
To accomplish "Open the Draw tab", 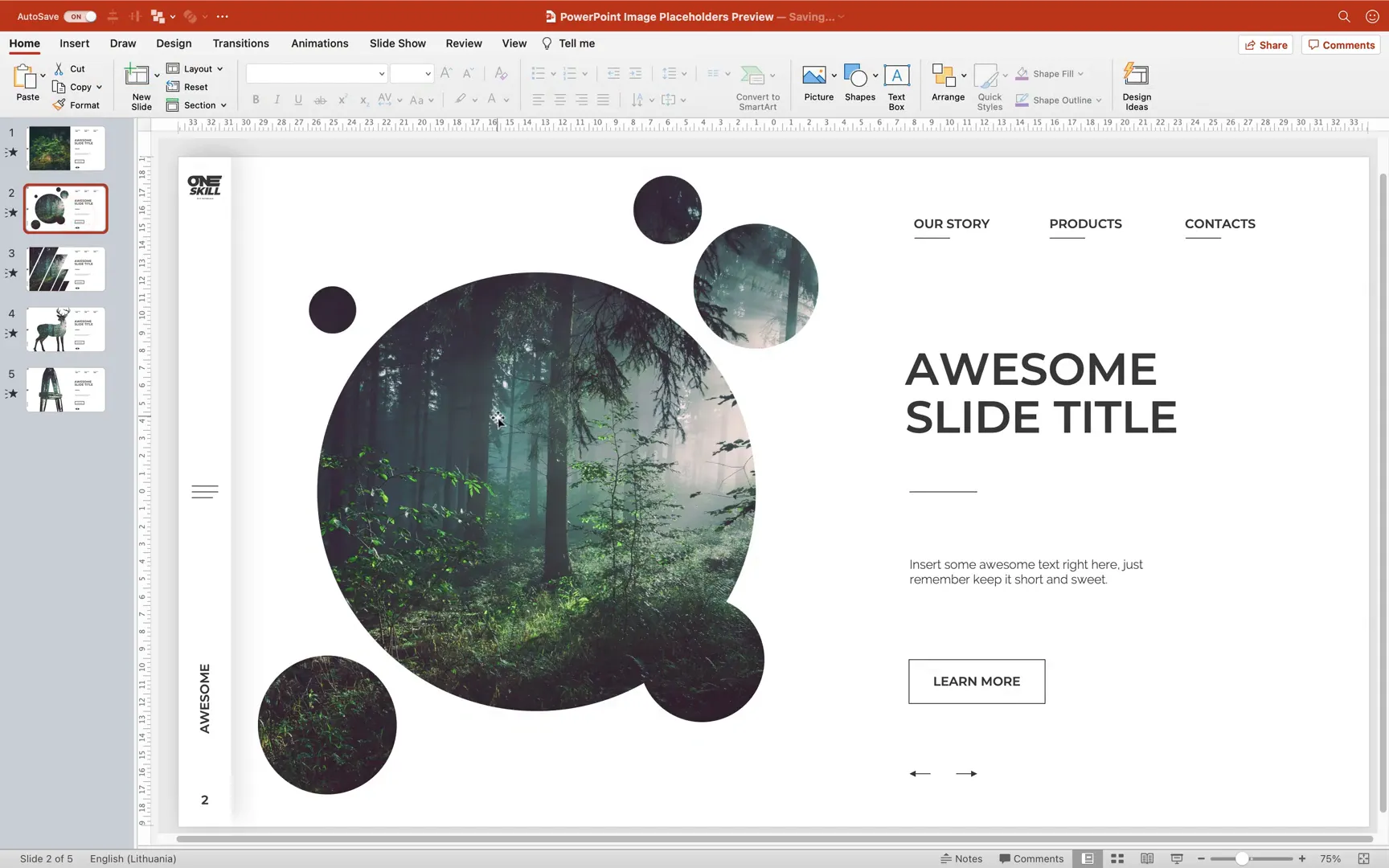I will 123,43.
